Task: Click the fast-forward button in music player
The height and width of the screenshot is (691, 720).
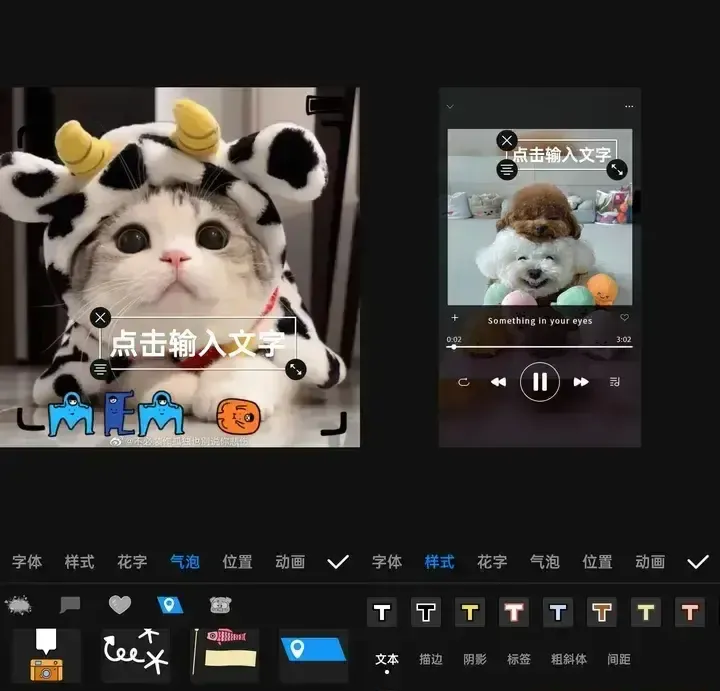Action: click(581, 382)
